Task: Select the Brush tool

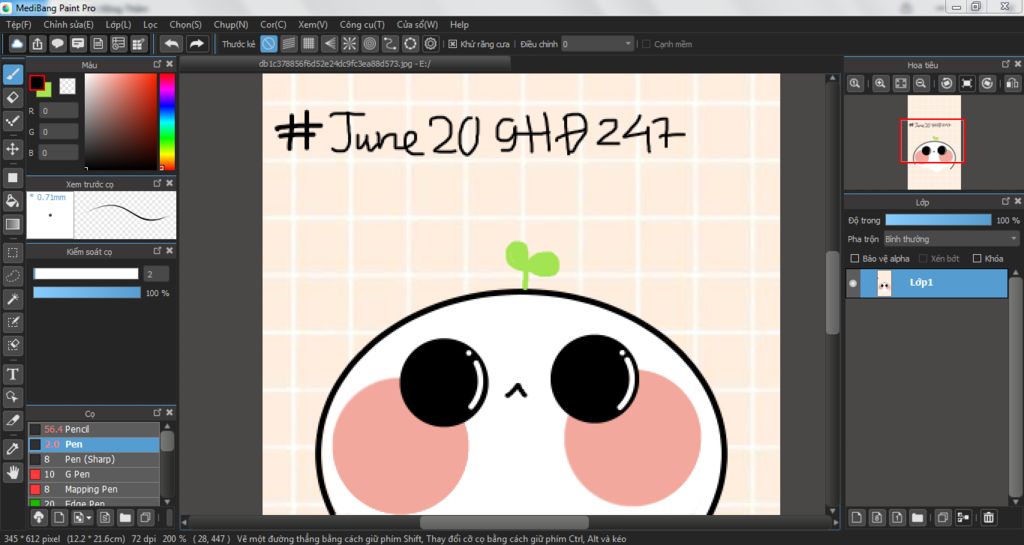Action: point(12,74)
